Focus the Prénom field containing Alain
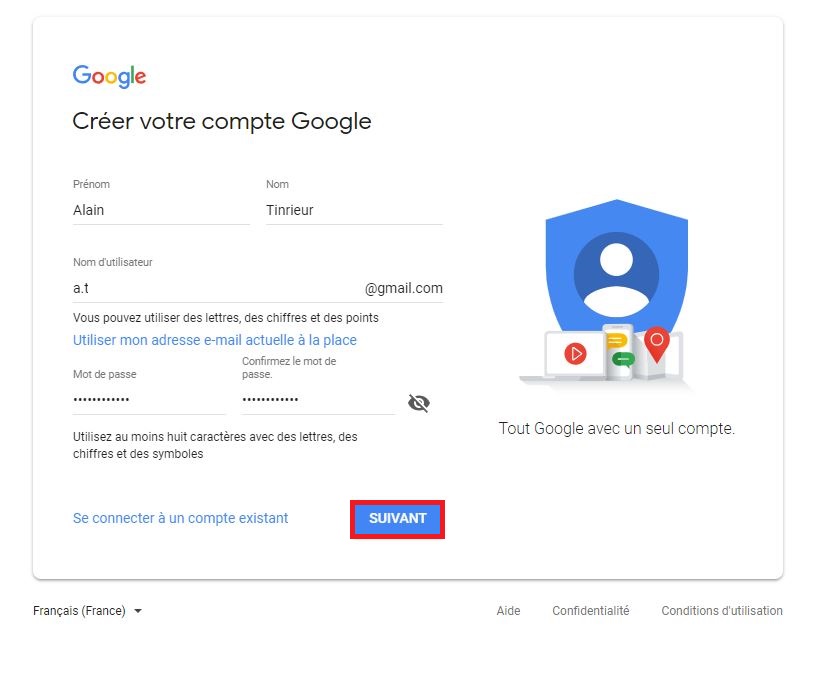 (x=161, y=210)
